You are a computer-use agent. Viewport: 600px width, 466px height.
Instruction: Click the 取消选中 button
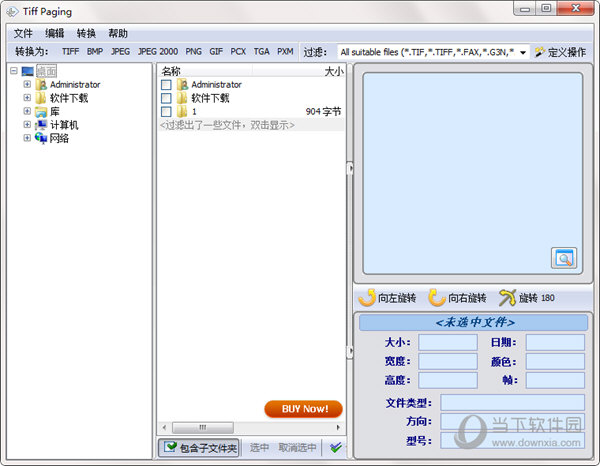[297, 448]
